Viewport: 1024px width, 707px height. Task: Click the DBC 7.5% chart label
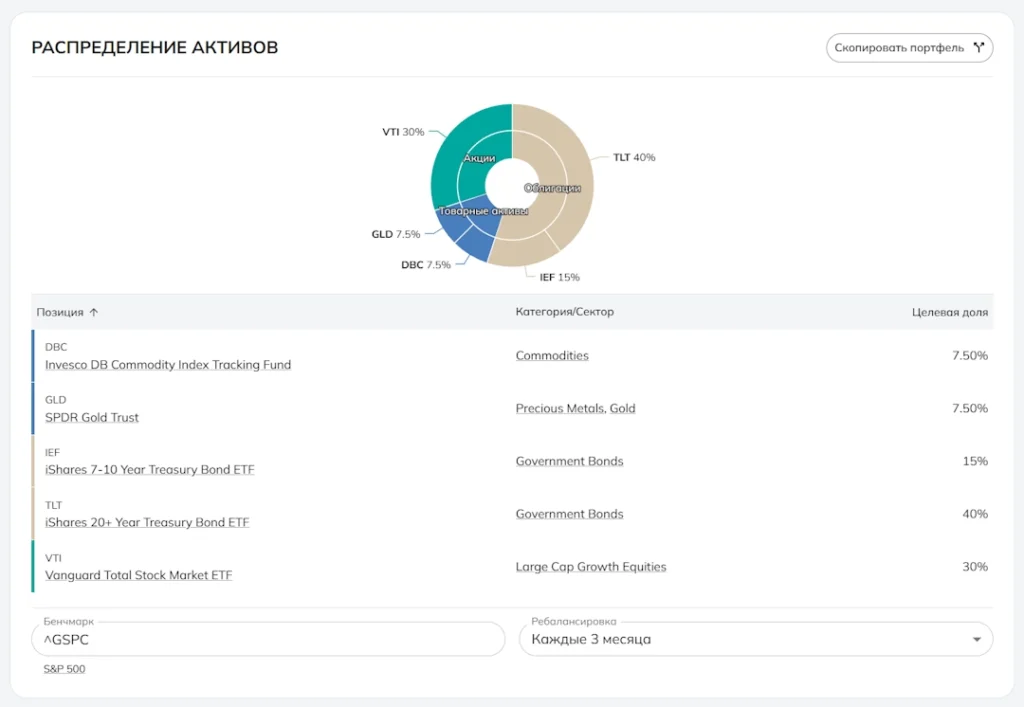(426, 264)
